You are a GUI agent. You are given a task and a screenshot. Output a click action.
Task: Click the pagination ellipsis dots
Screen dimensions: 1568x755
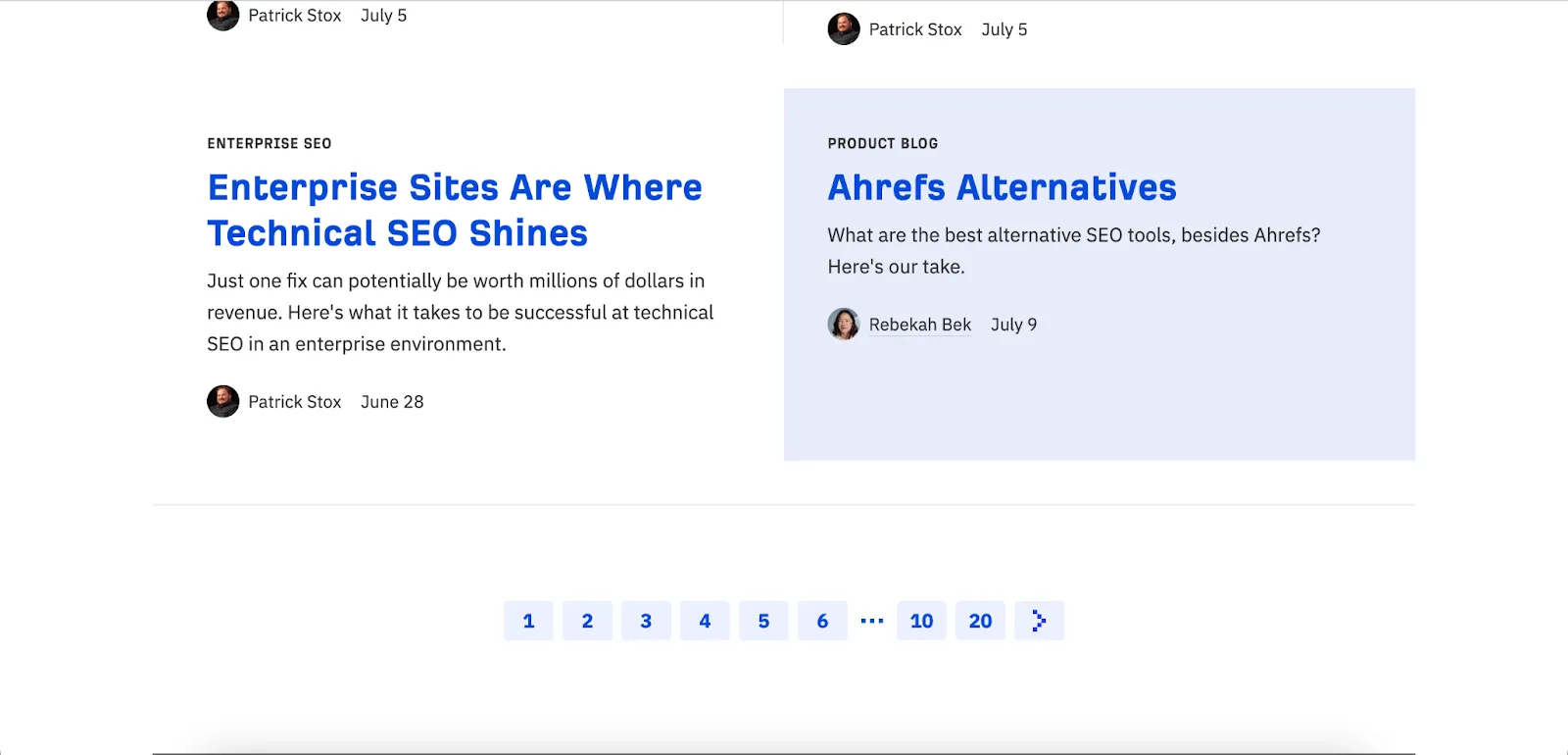pos(872,621)
